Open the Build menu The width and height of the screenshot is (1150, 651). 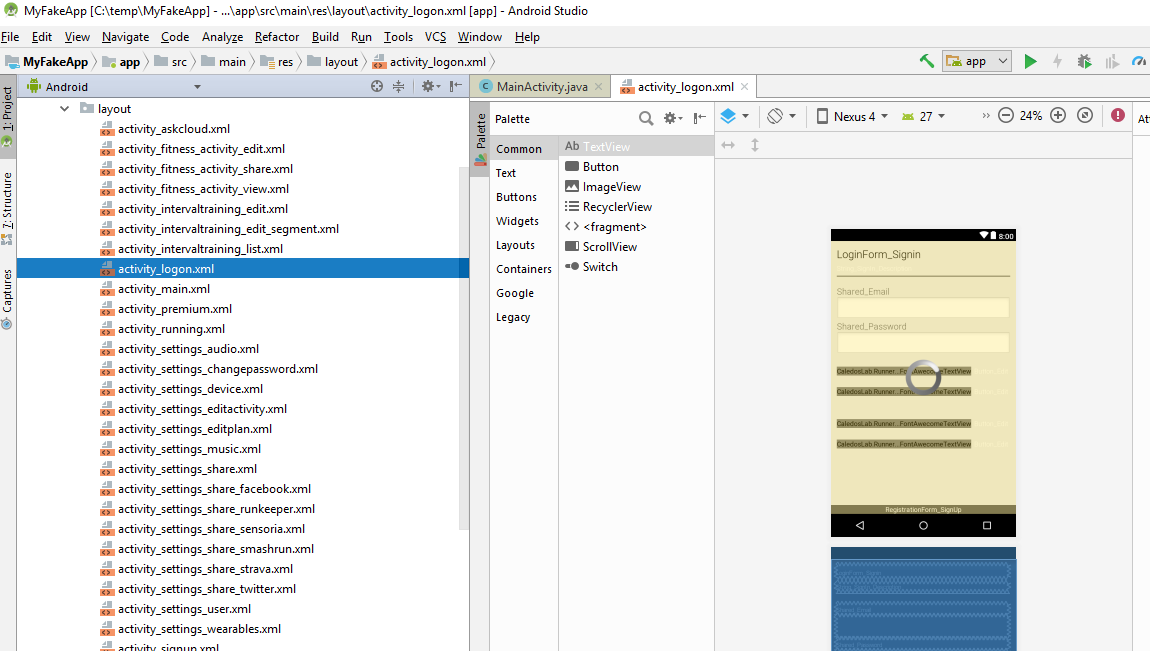pos(324,37)
